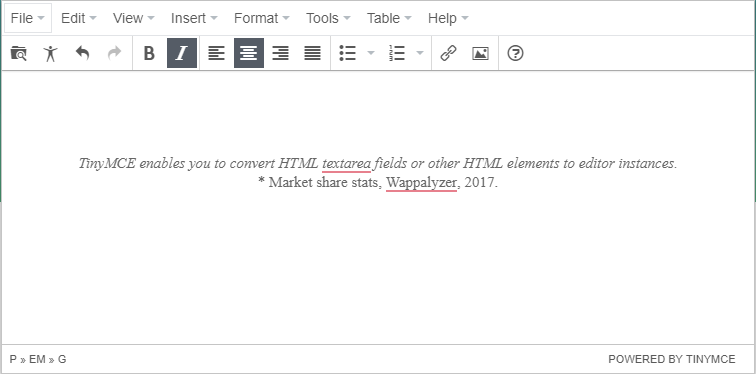Expand numbered list style dropdown arrow

420,53
